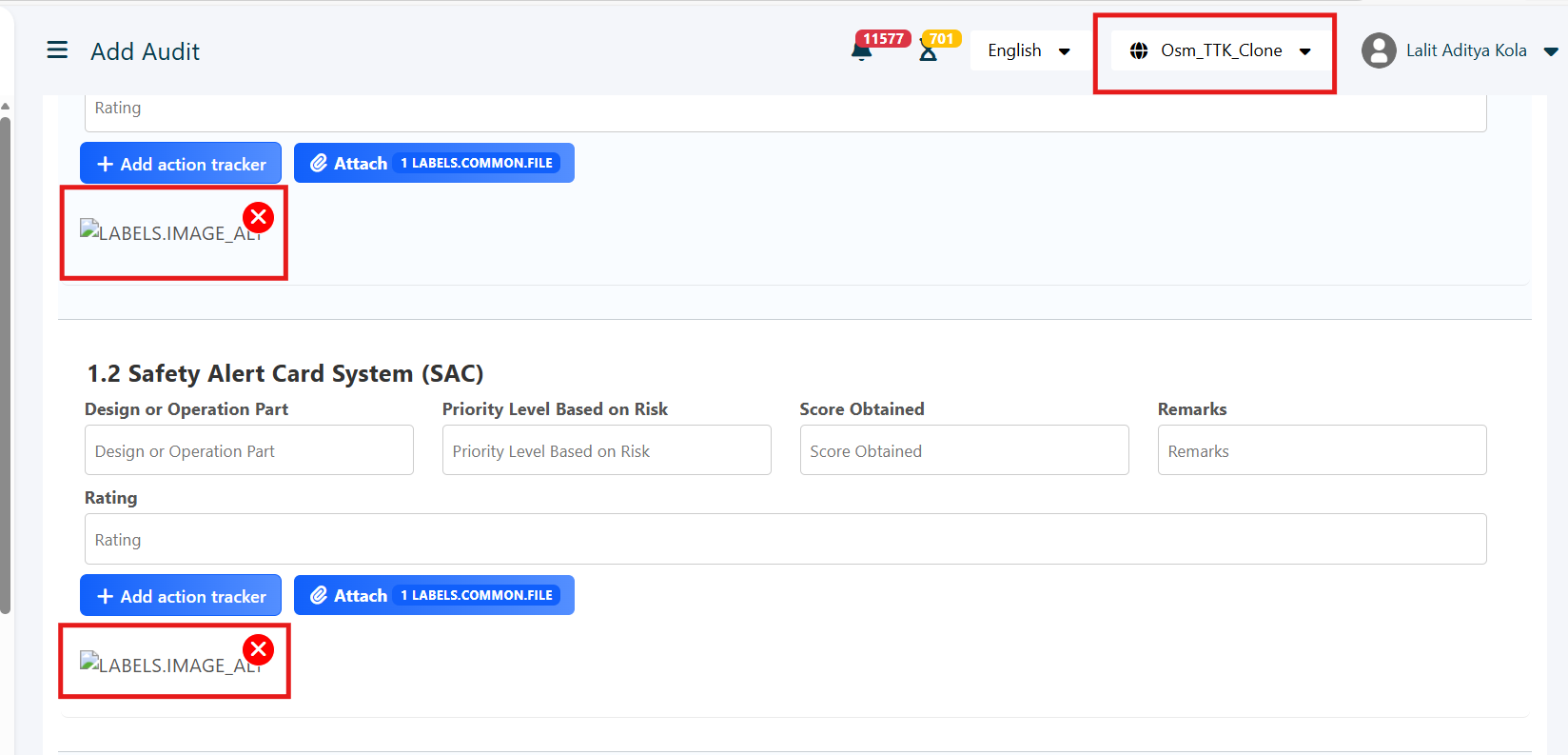Click the globe icon beside Osm_TTK_Clone
The image size is (1568, 755).
tap(1139, 50)
